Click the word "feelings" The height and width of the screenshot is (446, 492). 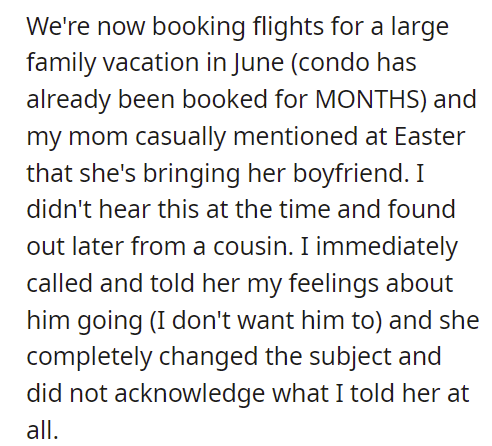click(333, 284)
